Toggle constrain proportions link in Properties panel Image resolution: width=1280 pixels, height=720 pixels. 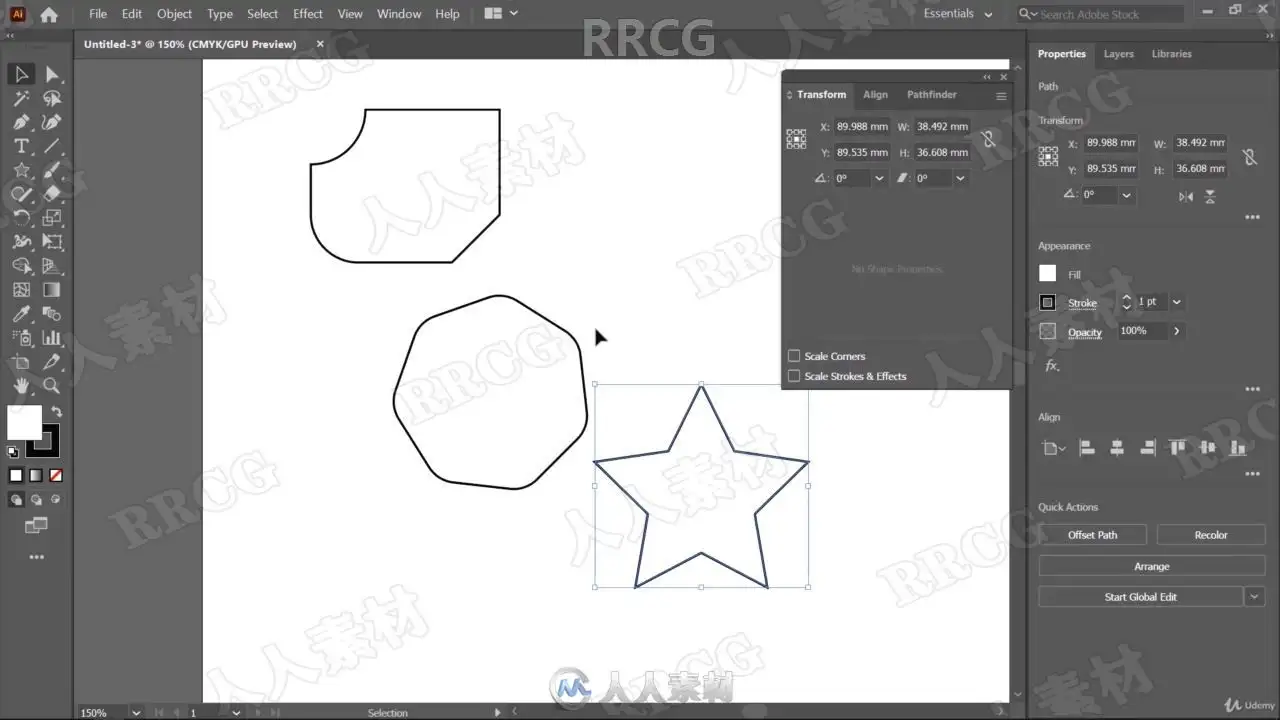1249,157
